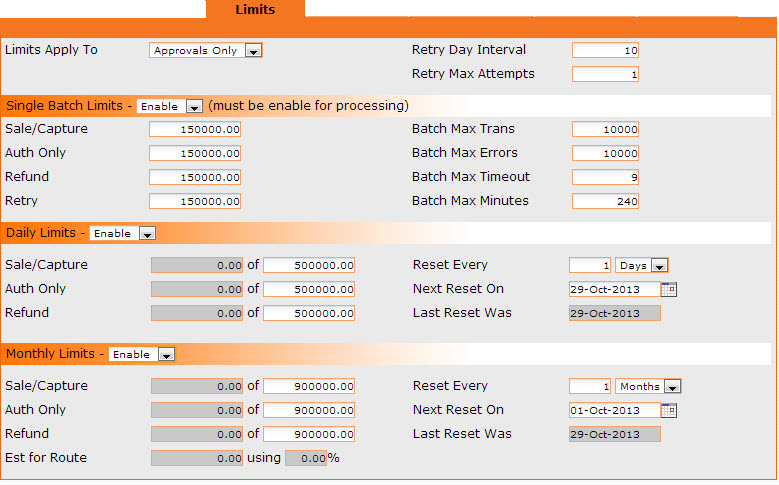Focus the Retry Max Attempts field
This screenshot has width=779, height=485.
(606, 74)
